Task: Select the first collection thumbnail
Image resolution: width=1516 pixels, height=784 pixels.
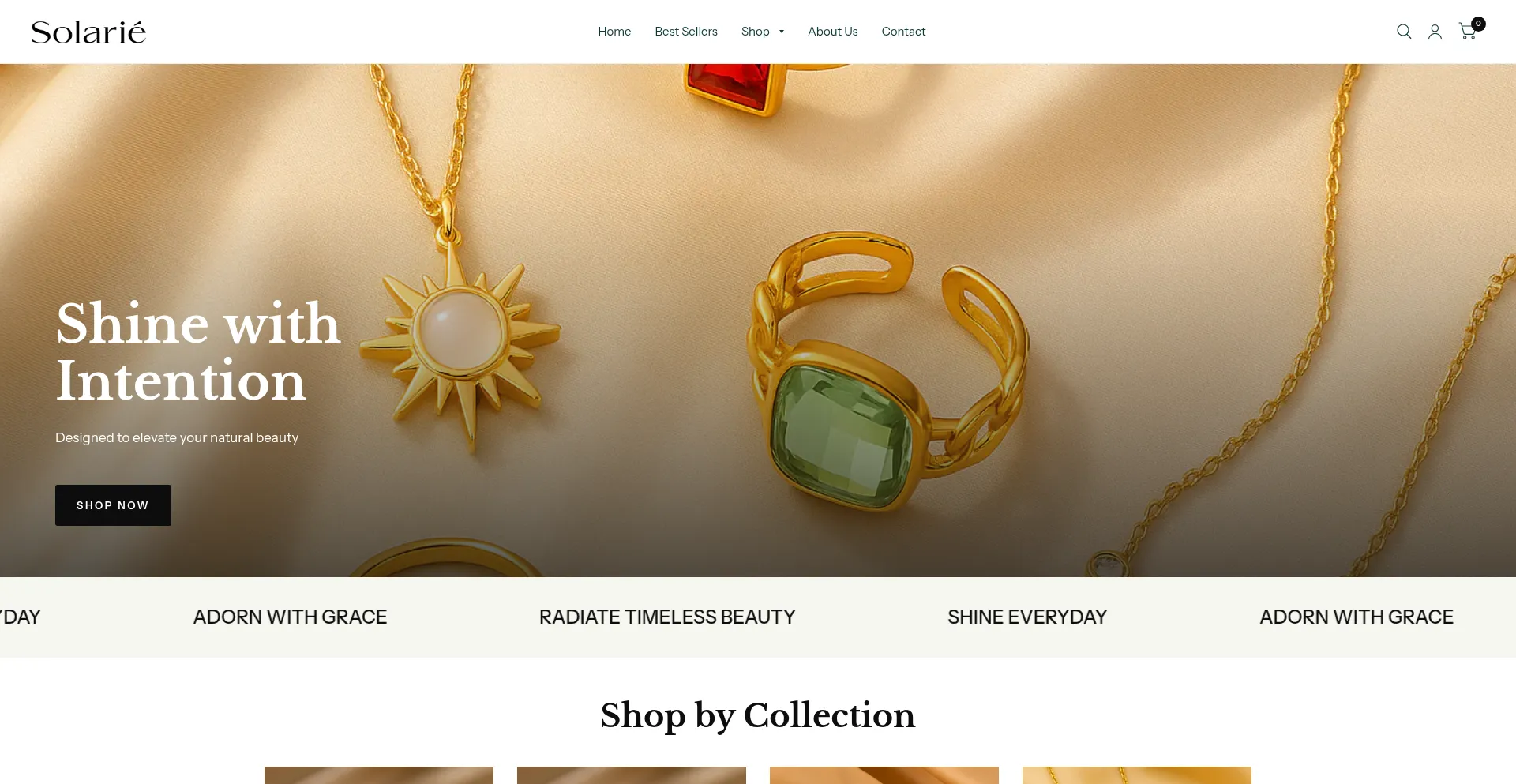Action: (x=379, y=775)
